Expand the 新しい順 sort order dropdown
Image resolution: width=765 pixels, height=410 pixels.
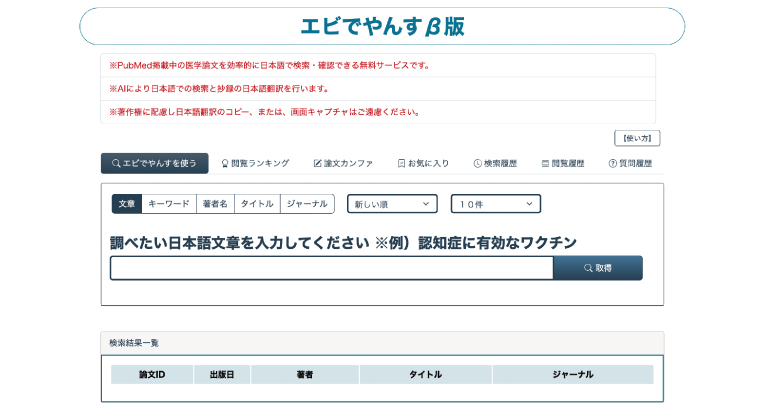pos(392,204)
